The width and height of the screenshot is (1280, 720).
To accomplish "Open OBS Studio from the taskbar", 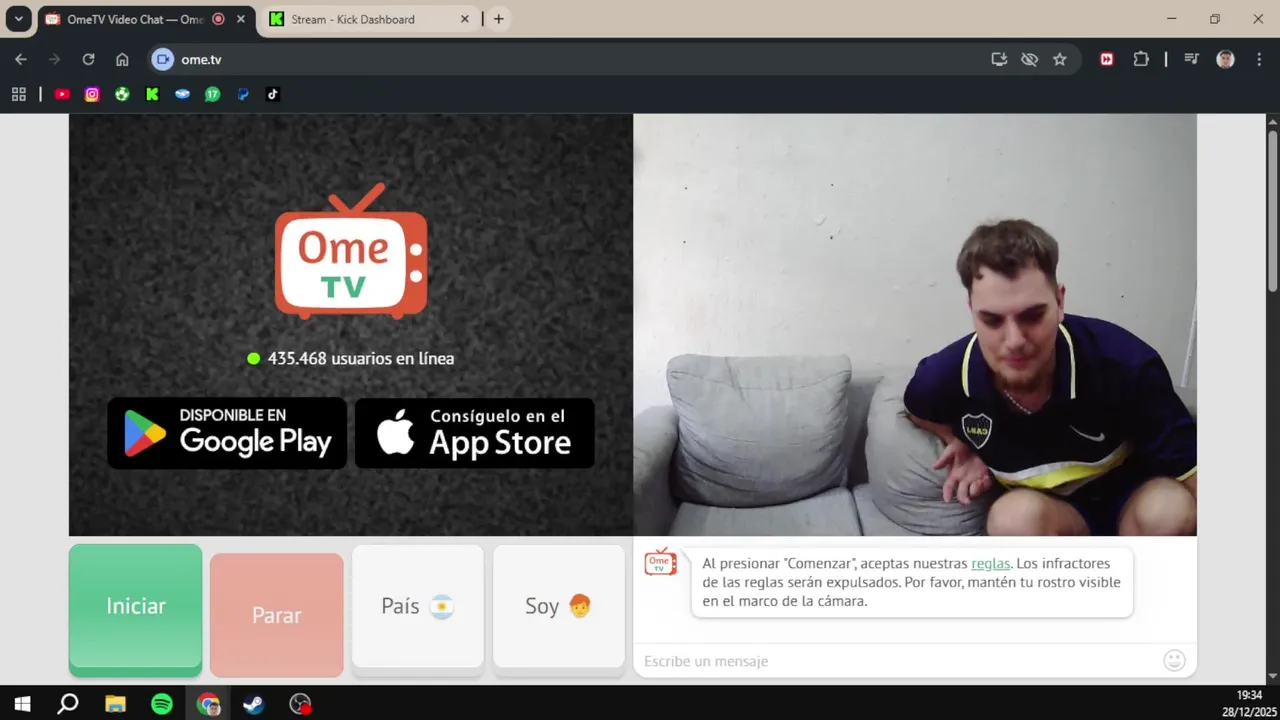I will tap(300, 704).
